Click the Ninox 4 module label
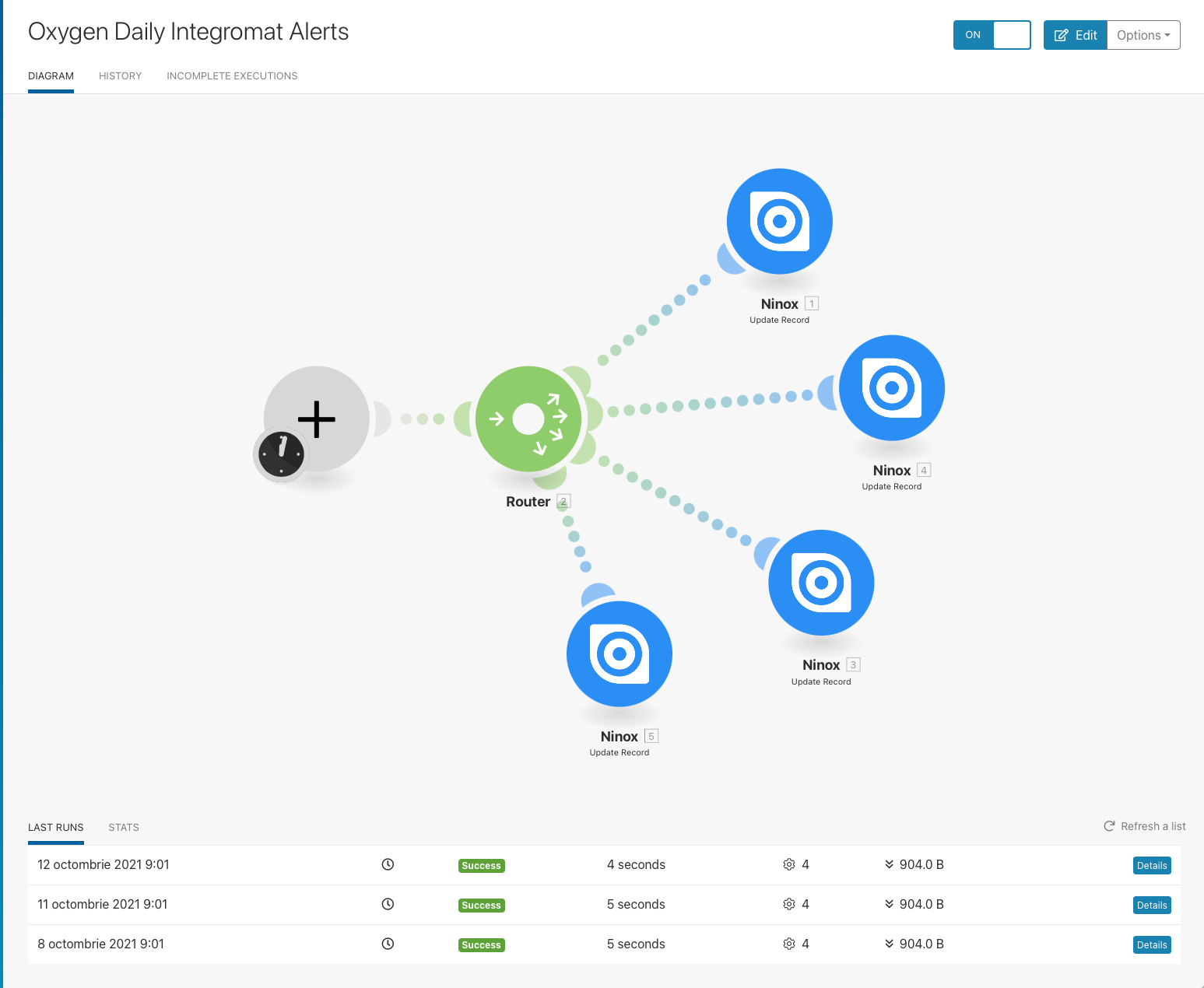This screenshot has height=988, width=1204. tap(892, 471)
